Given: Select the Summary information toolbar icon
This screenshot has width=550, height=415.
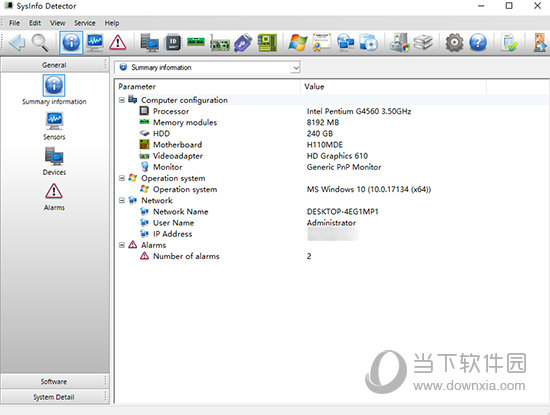Looking at the screenshot, I should pos(71,43).
